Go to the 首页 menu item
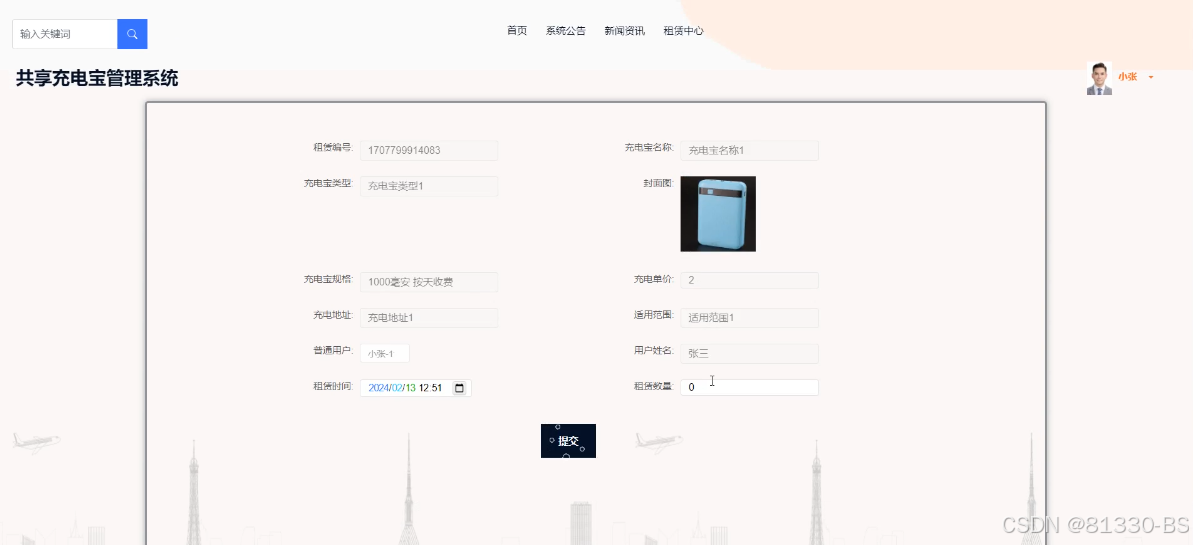The height and width of the screenshot is (545, 1193). pos(517,31)
